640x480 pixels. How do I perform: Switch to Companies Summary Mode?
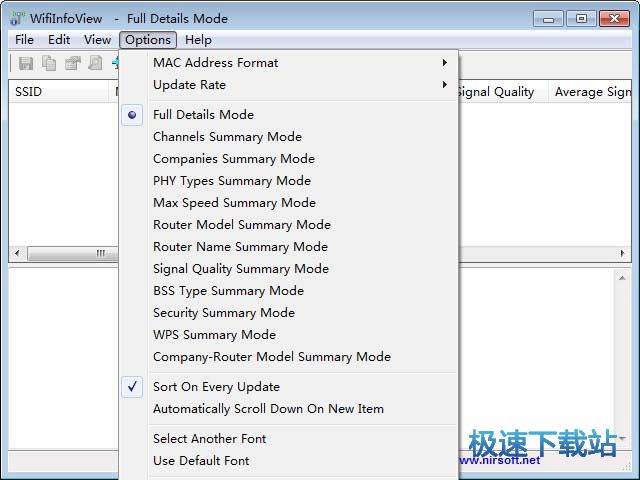coord(289,159)
